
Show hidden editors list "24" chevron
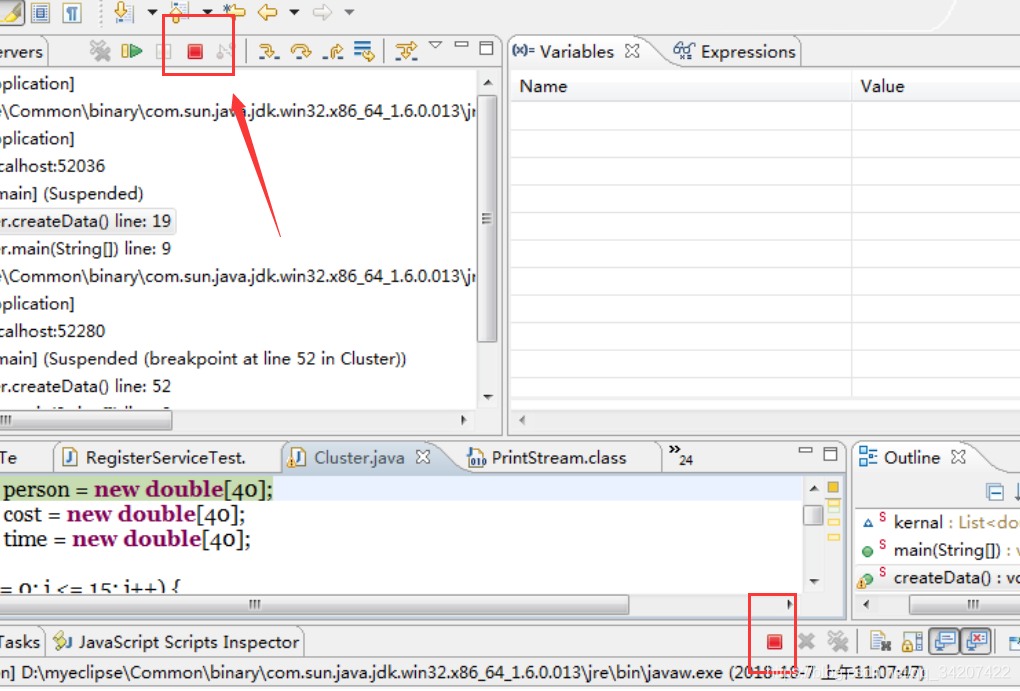click(x=680, y=455)
